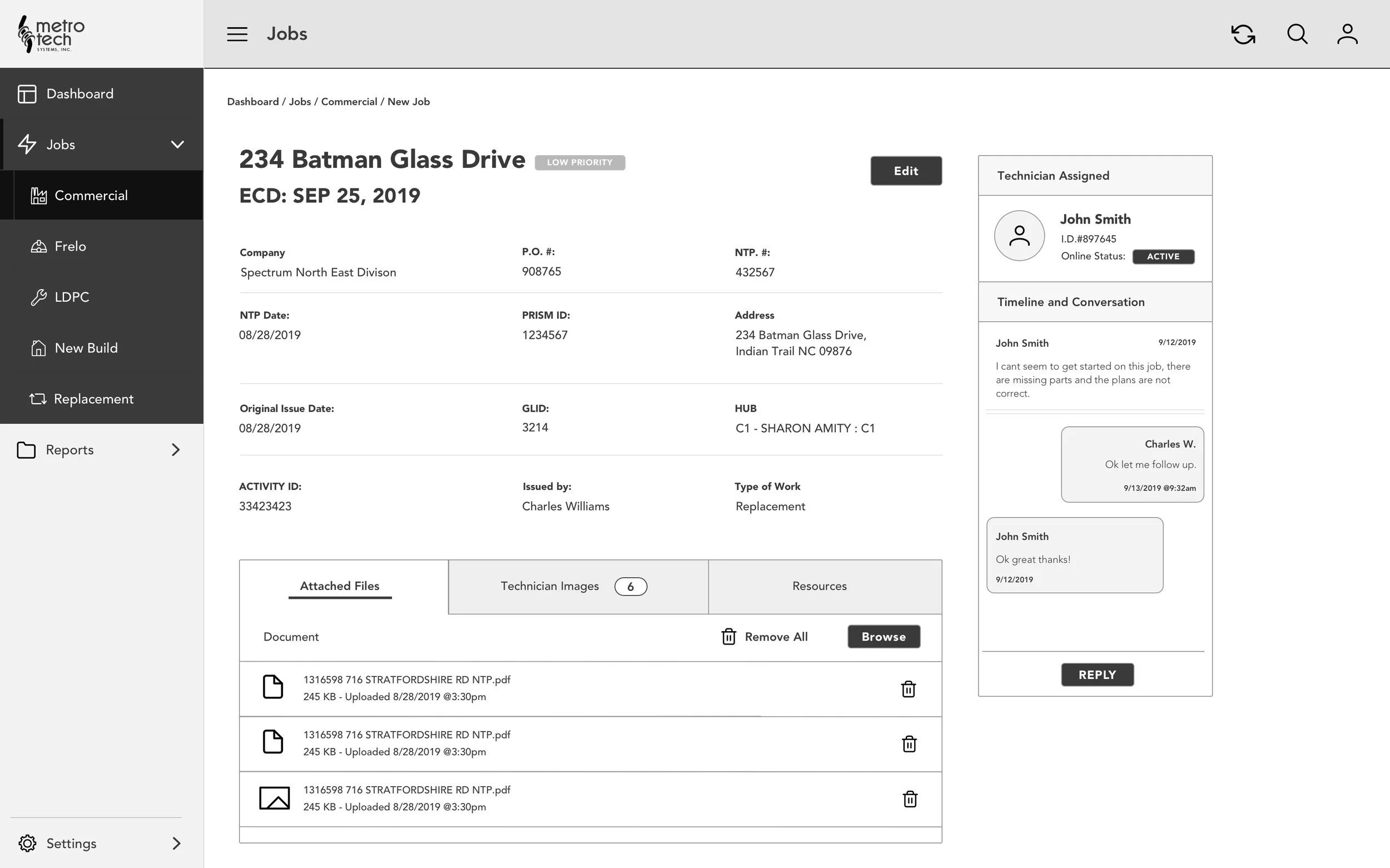Collapse the Jobs sidebar menu chevron

point(177,144)
